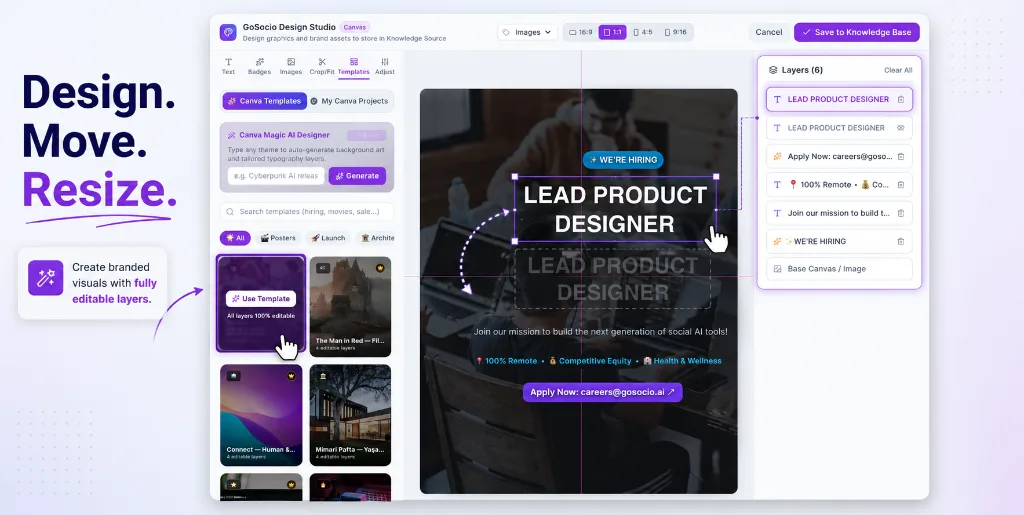Select the Base Canvas / Image layer
This screenshot has height=515, width=1024.
(x=839, y=269)
